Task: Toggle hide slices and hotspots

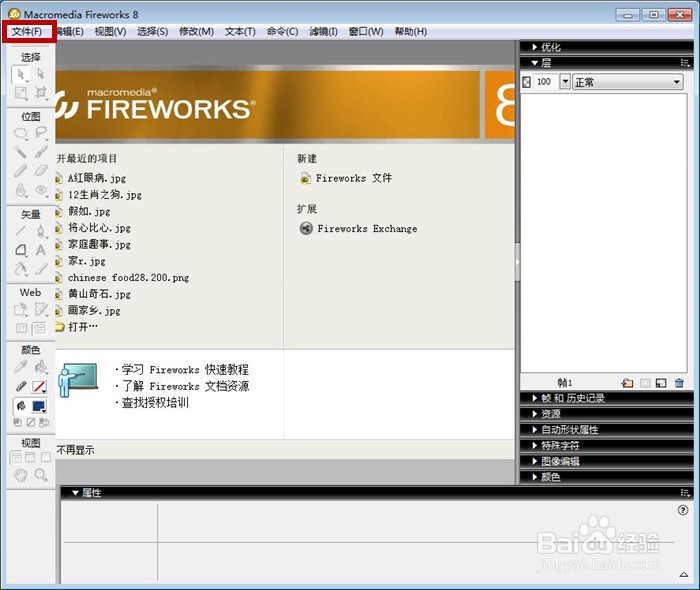Action: (x=21, y=329)
